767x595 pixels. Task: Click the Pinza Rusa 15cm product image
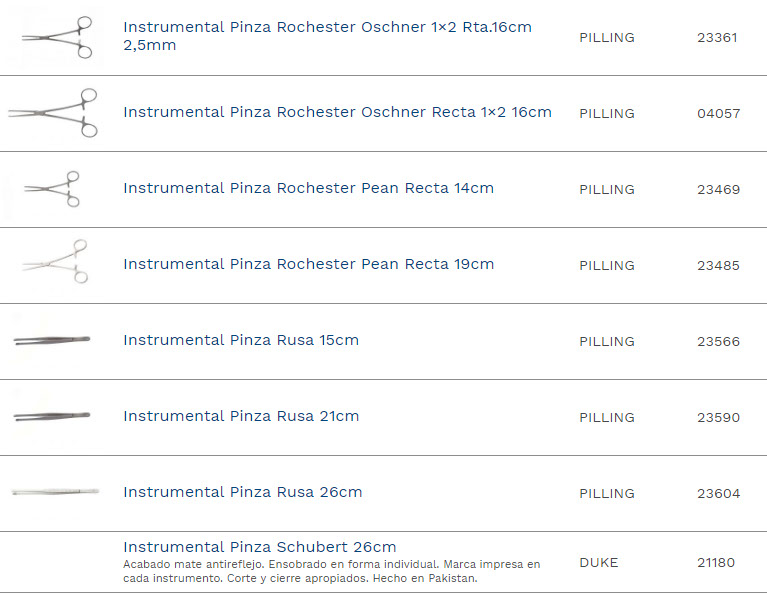(52, 341)
